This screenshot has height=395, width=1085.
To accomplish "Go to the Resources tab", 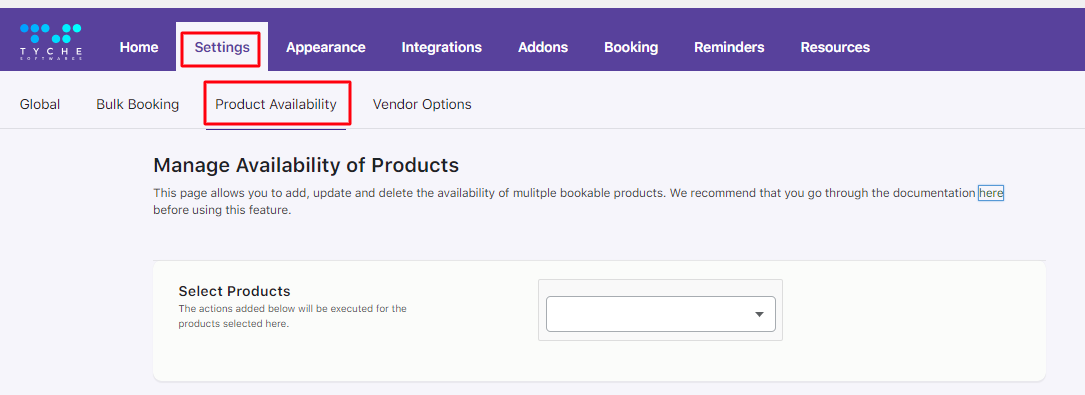I will point(835,48).
